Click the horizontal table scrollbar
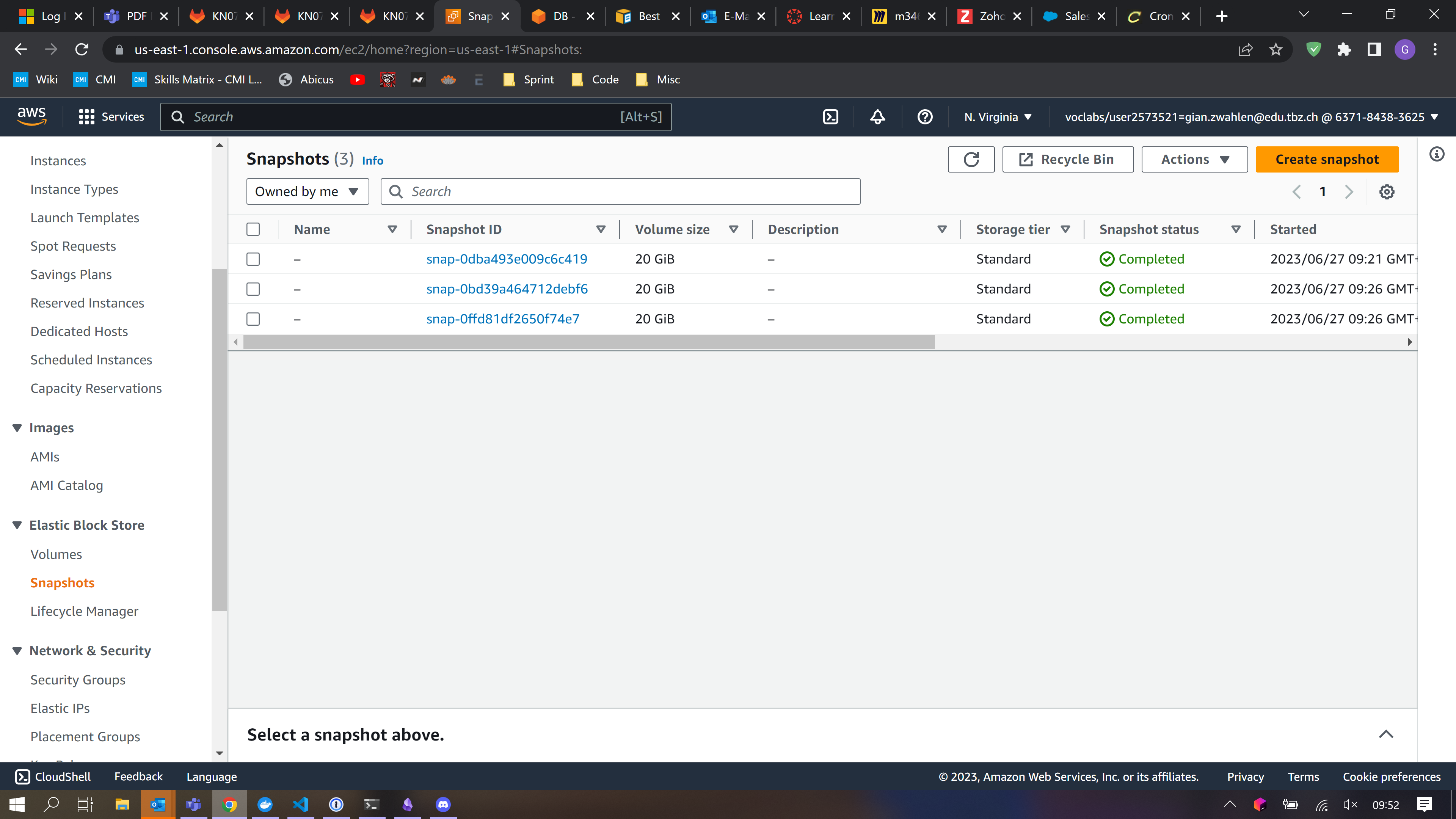 (x=588, y=342)
